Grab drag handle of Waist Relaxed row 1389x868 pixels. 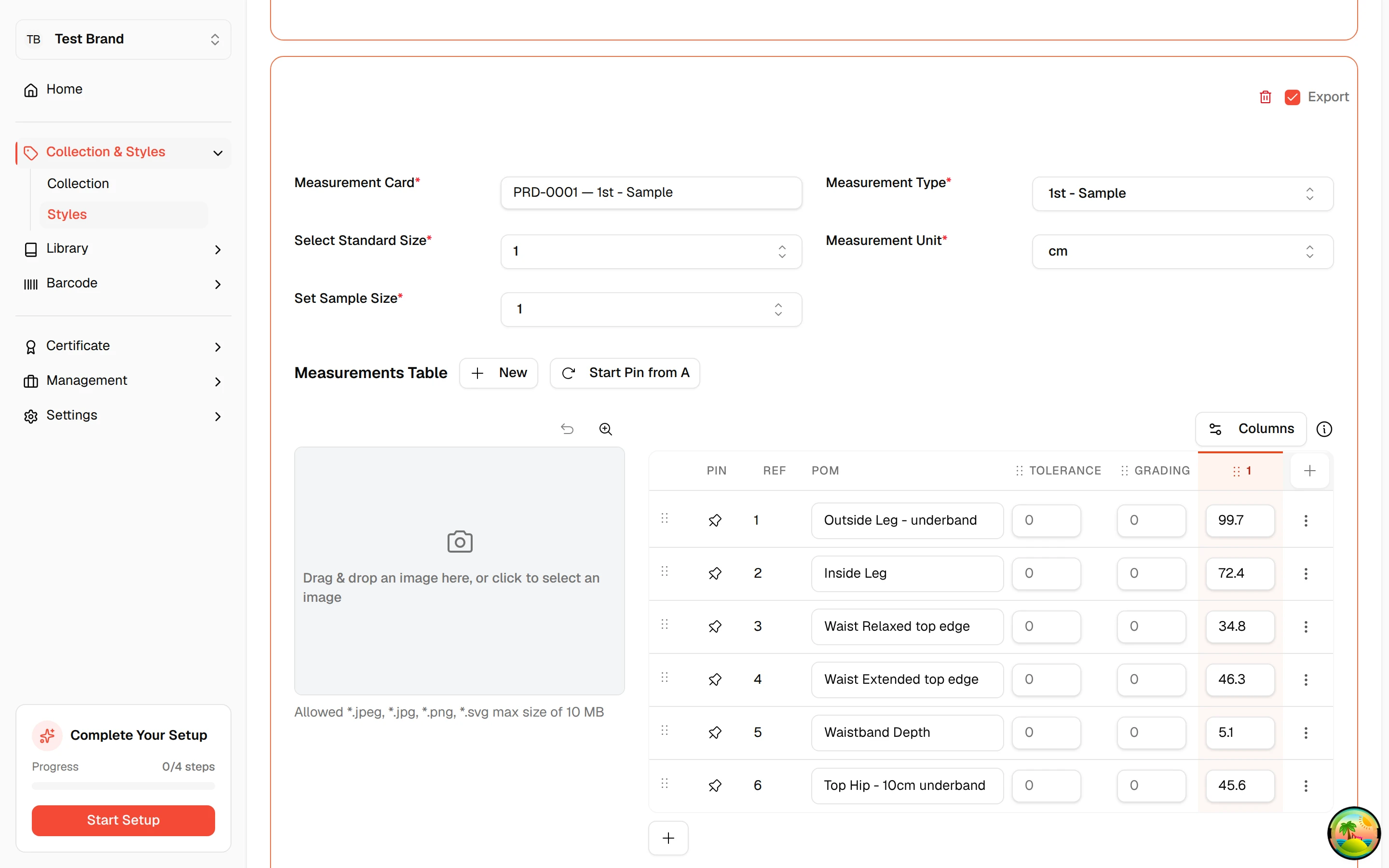click(x=665, y=624)
